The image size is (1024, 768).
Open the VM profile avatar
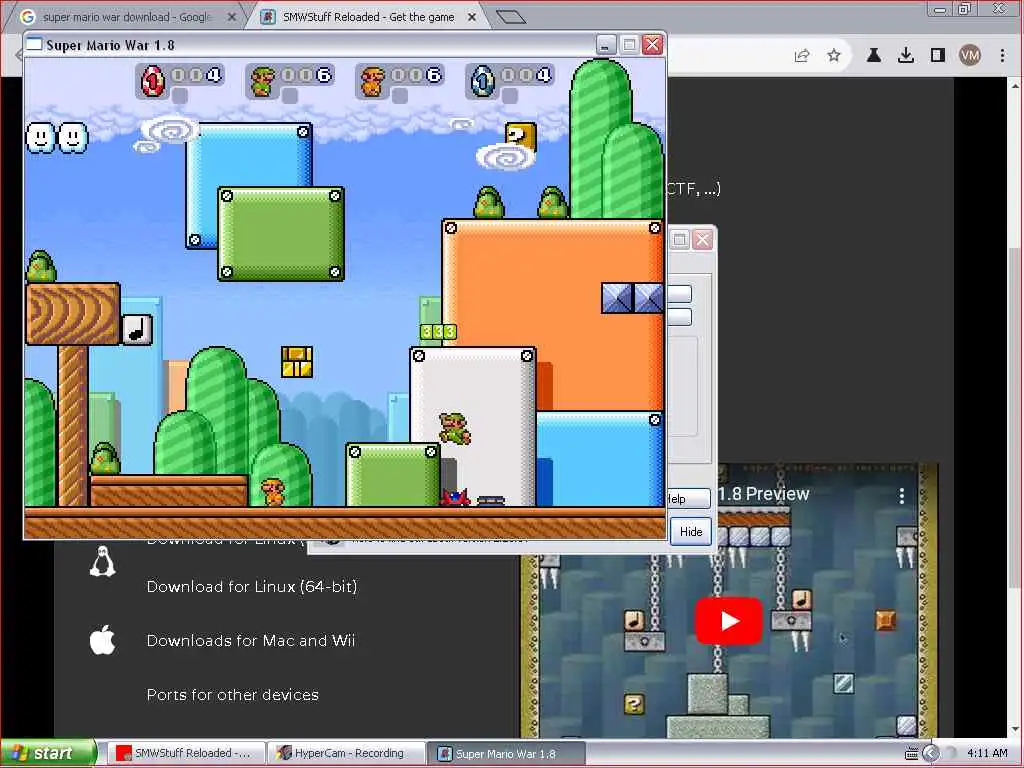point(970,56)
